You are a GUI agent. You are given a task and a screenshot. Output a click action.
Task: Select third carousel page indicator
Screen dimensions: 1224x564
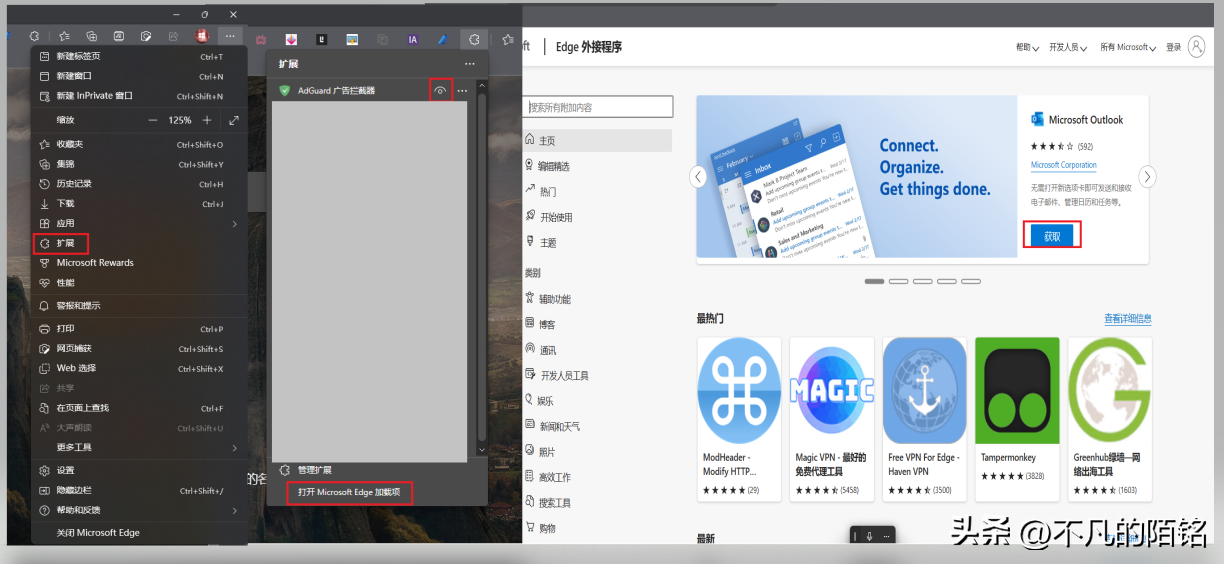click(x=922, y=281)
